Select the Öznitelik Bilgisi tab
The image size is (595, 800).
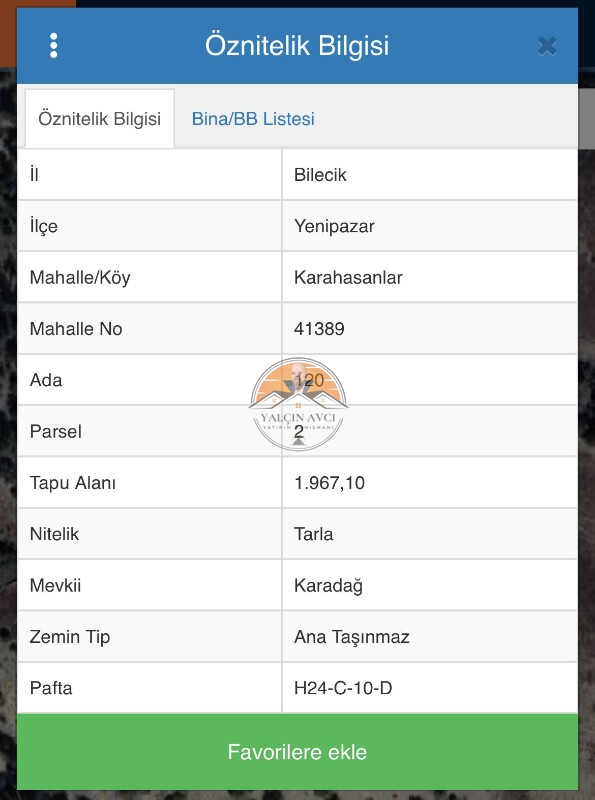pos(100,119)
